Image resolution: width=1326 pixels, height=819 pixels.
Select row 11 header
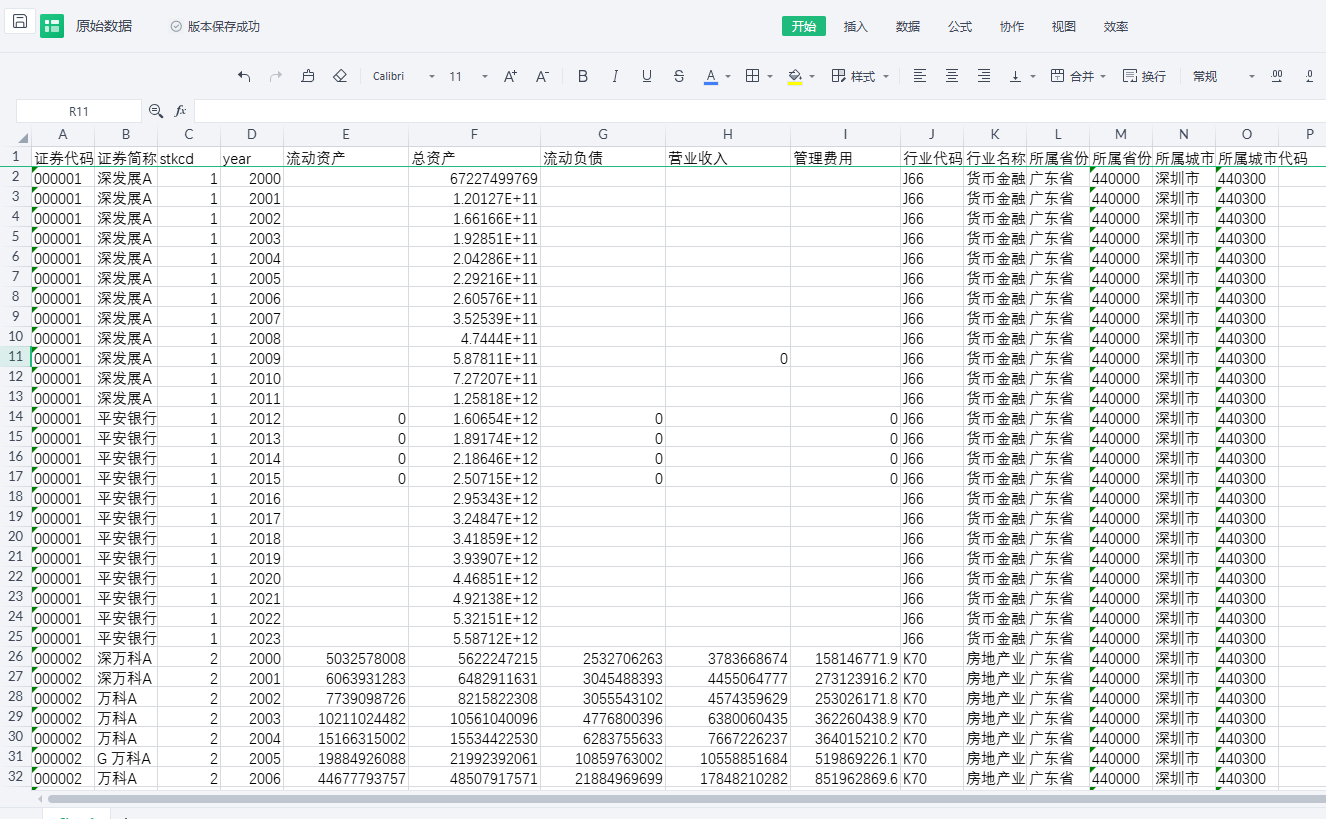pyautogui.click(x=16, y=357)
